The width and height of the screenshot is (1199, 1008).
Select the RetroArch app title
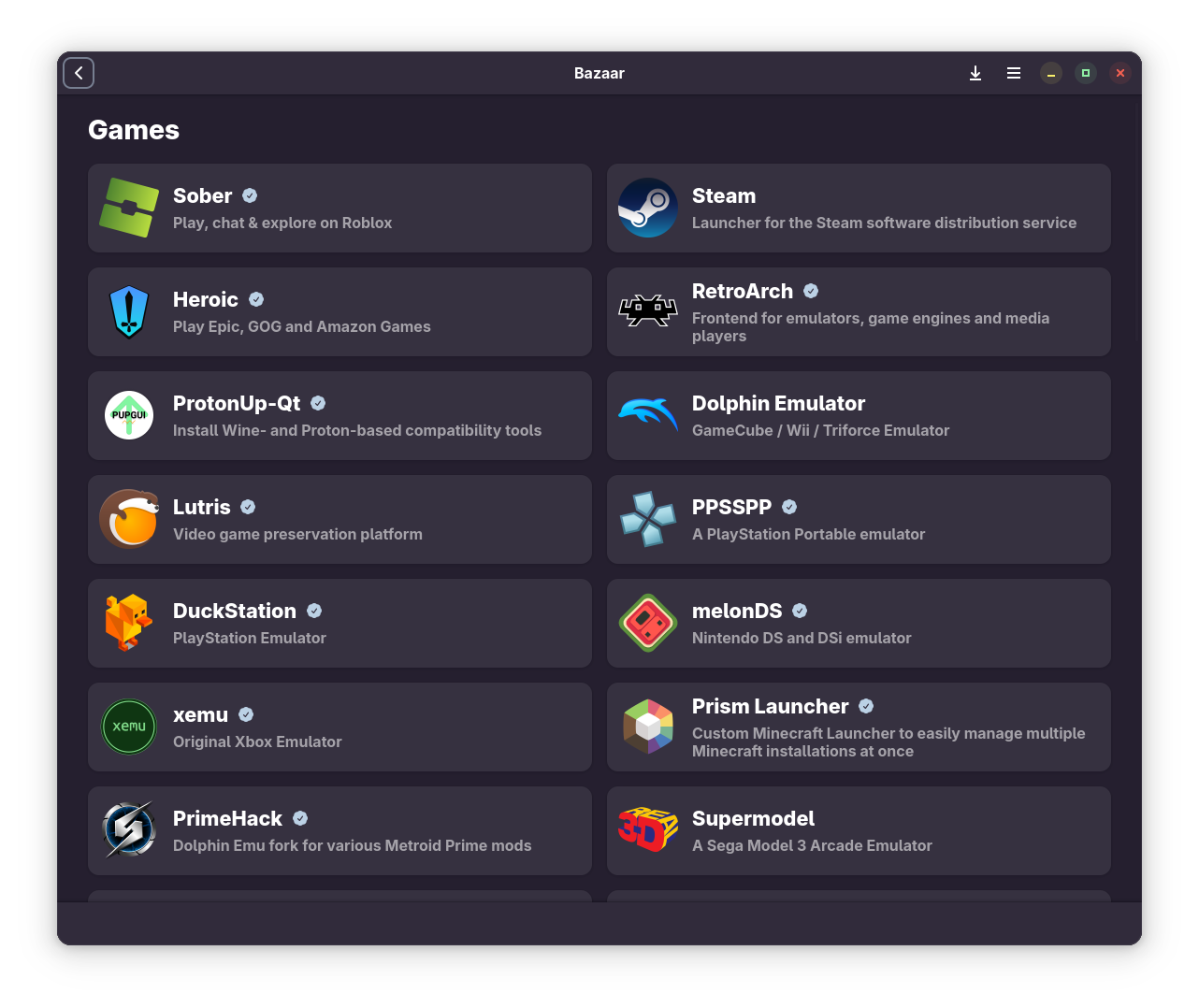pos(743,291)
